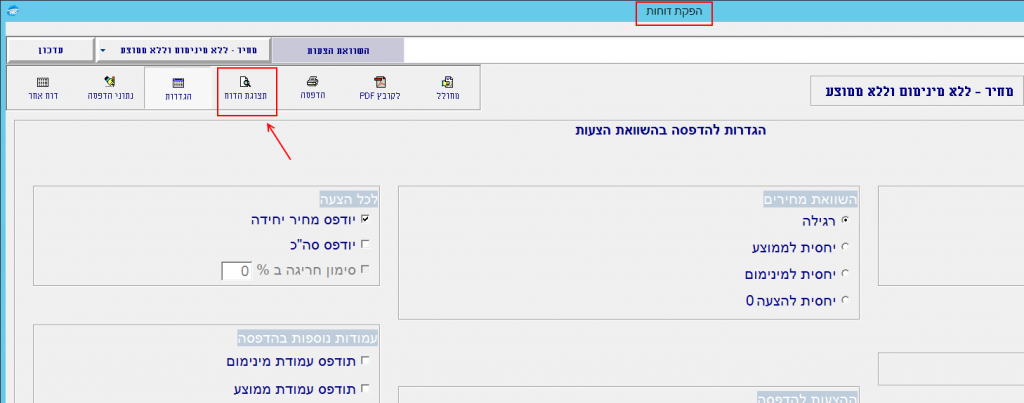Enable the 'יודפס סה"כ' checkbox
1024x403 pixels.
click(x=365, y=244)
